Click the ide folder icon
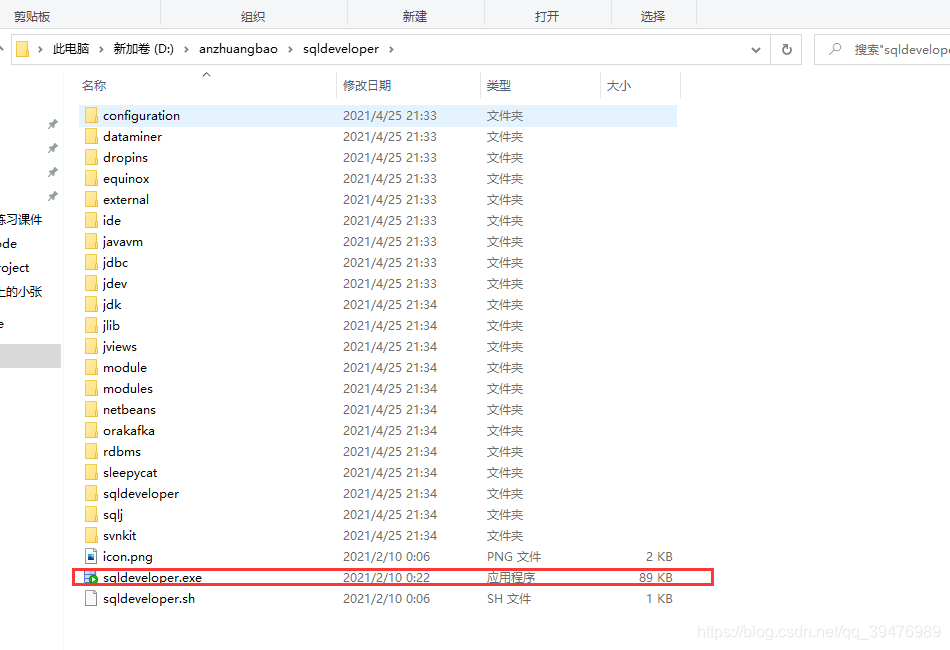 [91, 221]
